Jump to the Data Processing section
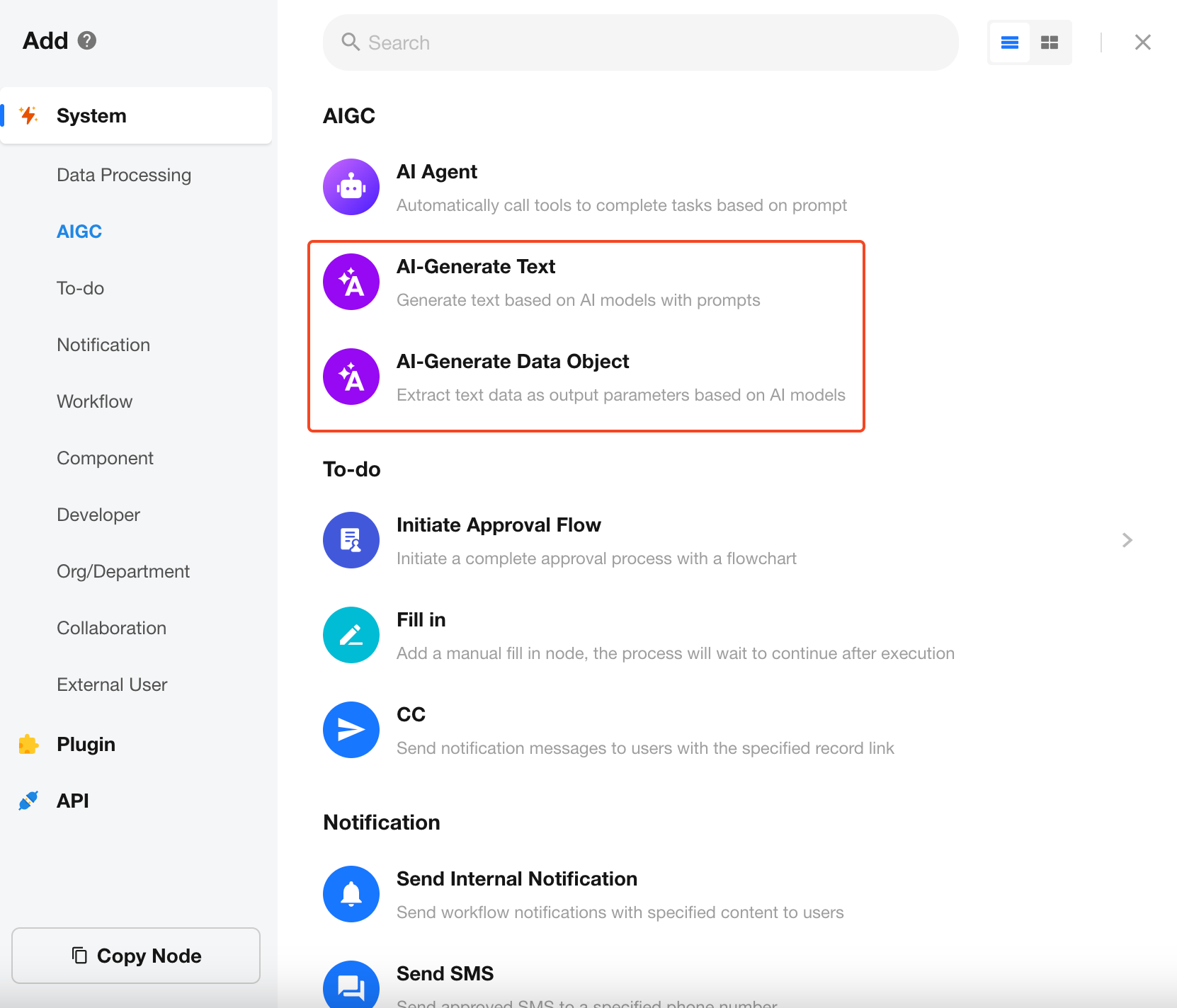 coord(124,175)
